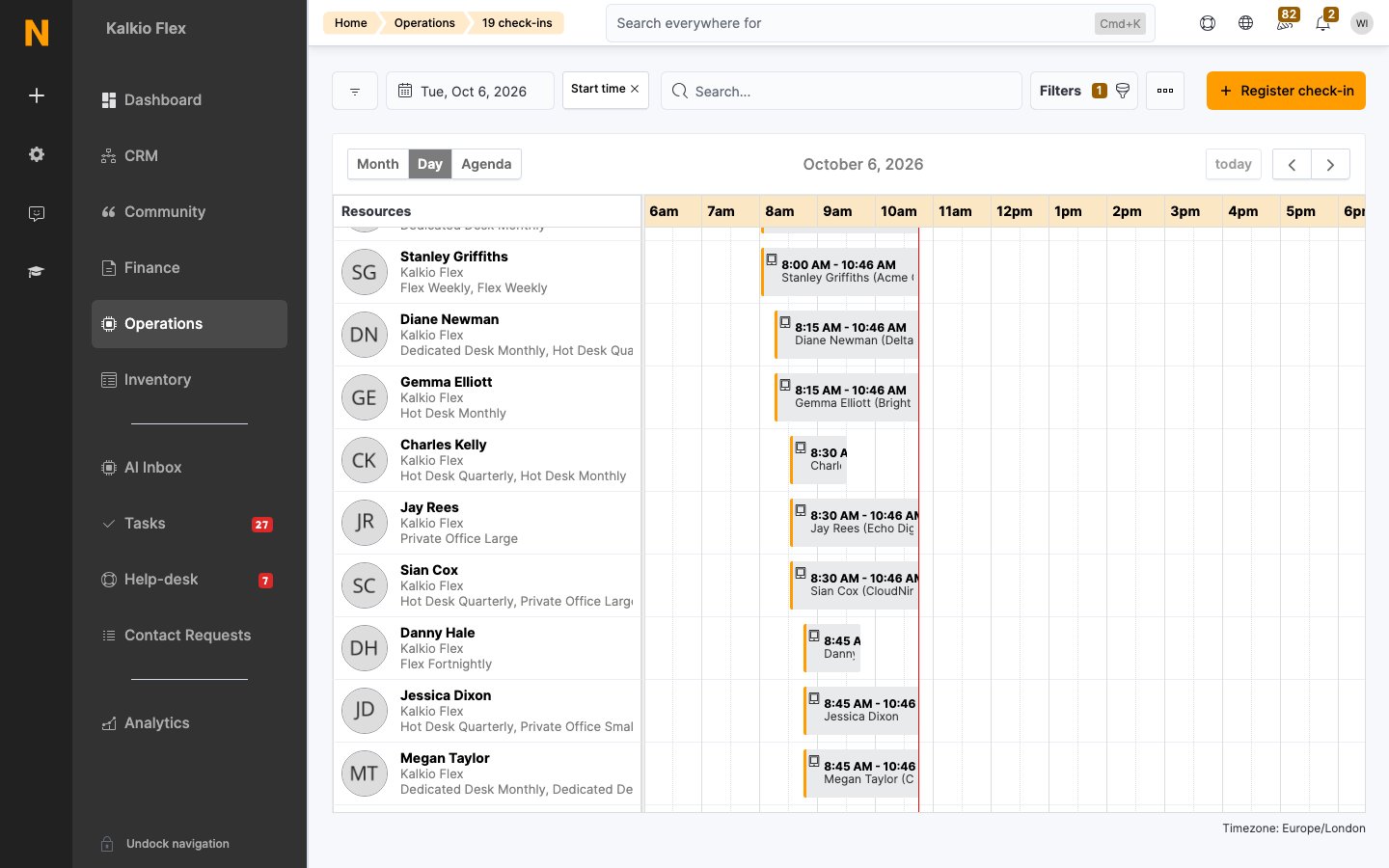The image size is (1389, 868).
Task: Click the sort options icon button
Action: tap(355, 91)
